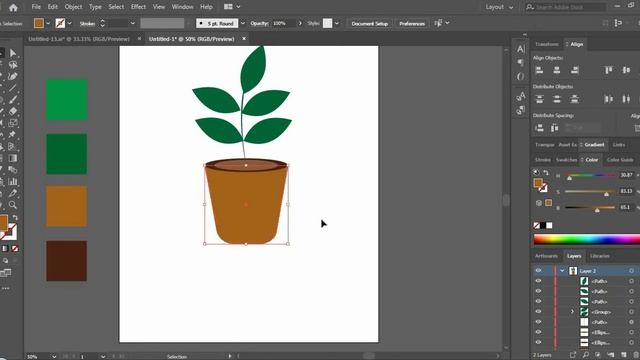Screen dimensions: 640x360
Task: Hide the upright-leaf <Path> sublayer eye
Action: click(538, 281)
